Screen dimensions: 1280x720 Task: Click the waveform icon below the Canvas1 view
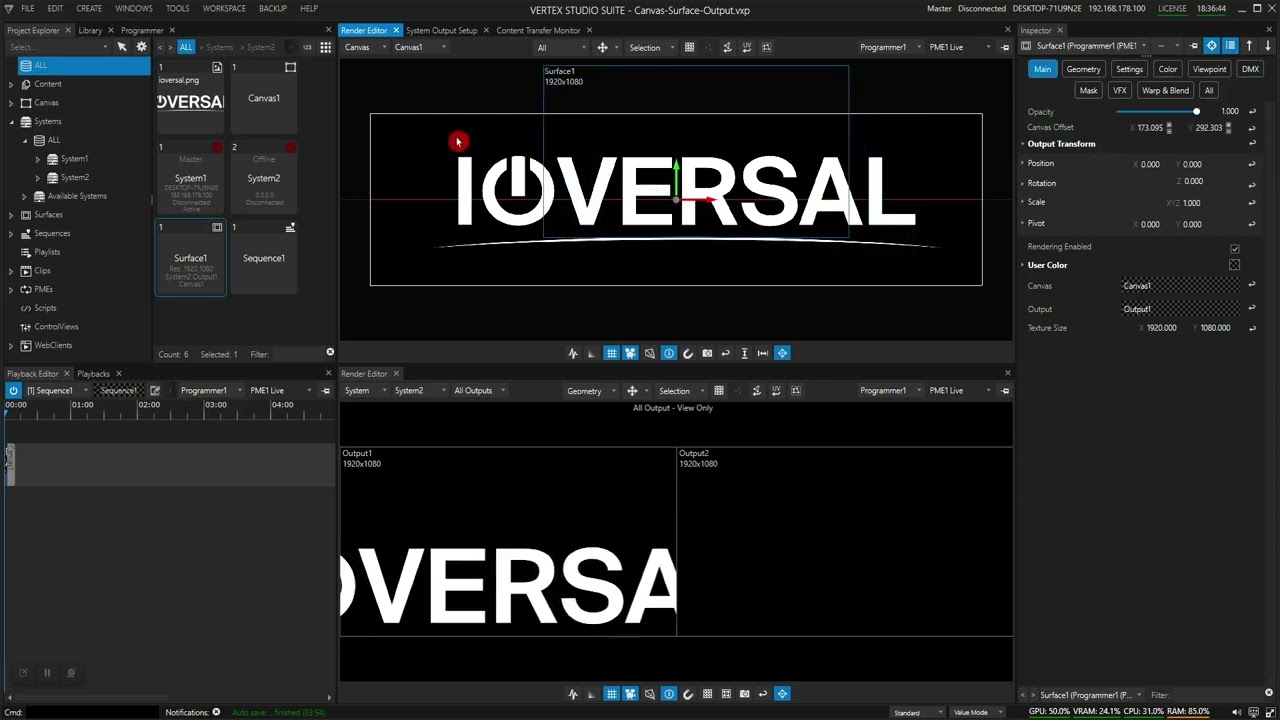(573, 353)
